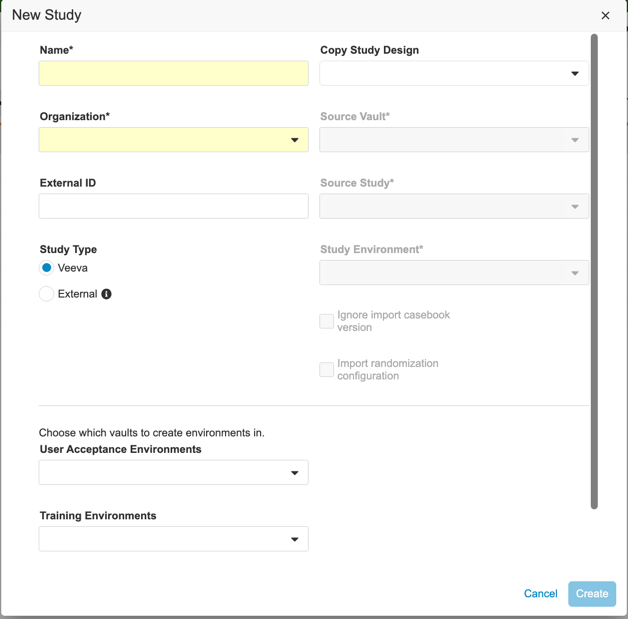
Task: Open the Source Study dropdown
Action: point(453,206)
